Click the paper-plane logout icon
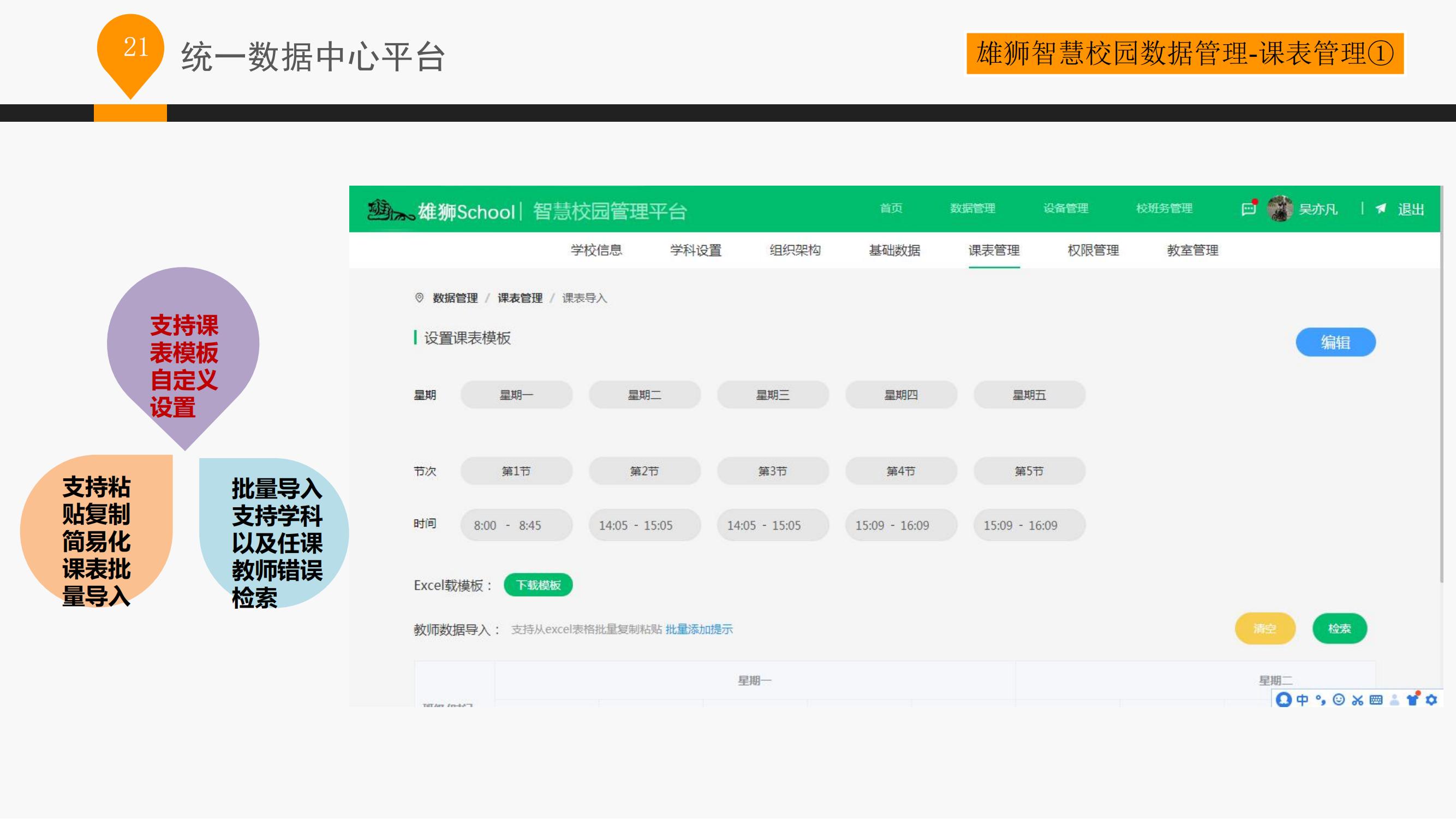Image resolution: width=1456 pixels, height=819 pixels. coord(1380,209)
